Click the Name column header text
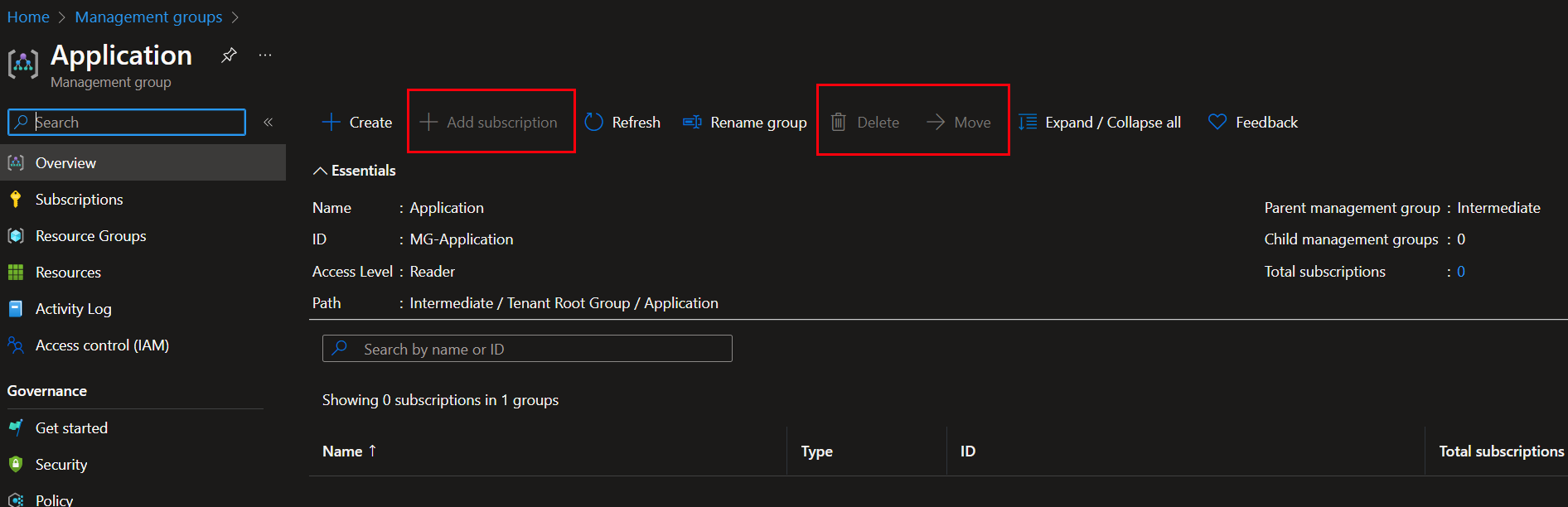The image size is (1568, 507). point(342,451)
